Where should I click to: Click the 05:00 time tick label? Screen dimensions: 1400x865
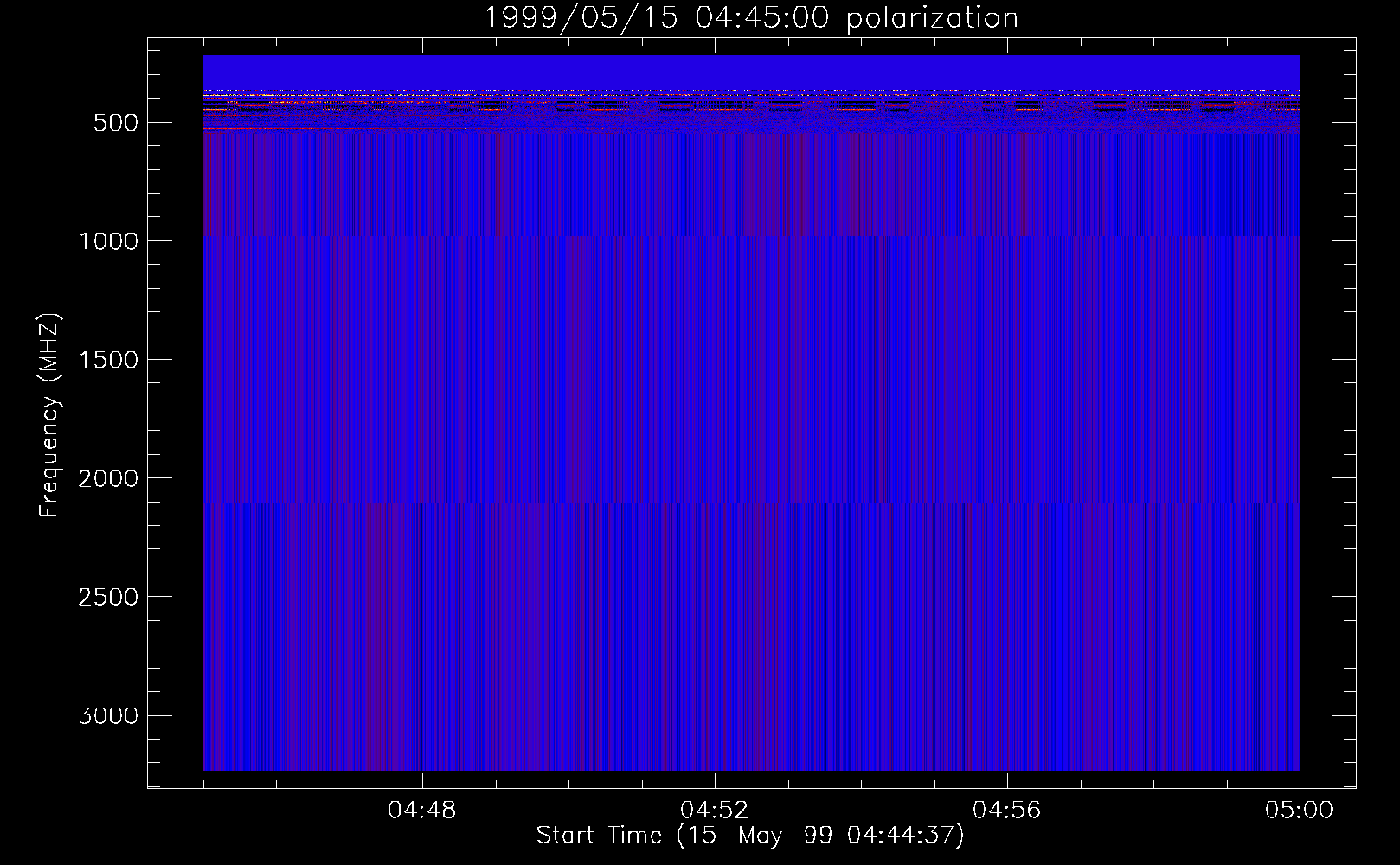pyautogui.click(x=1300, y=811)
